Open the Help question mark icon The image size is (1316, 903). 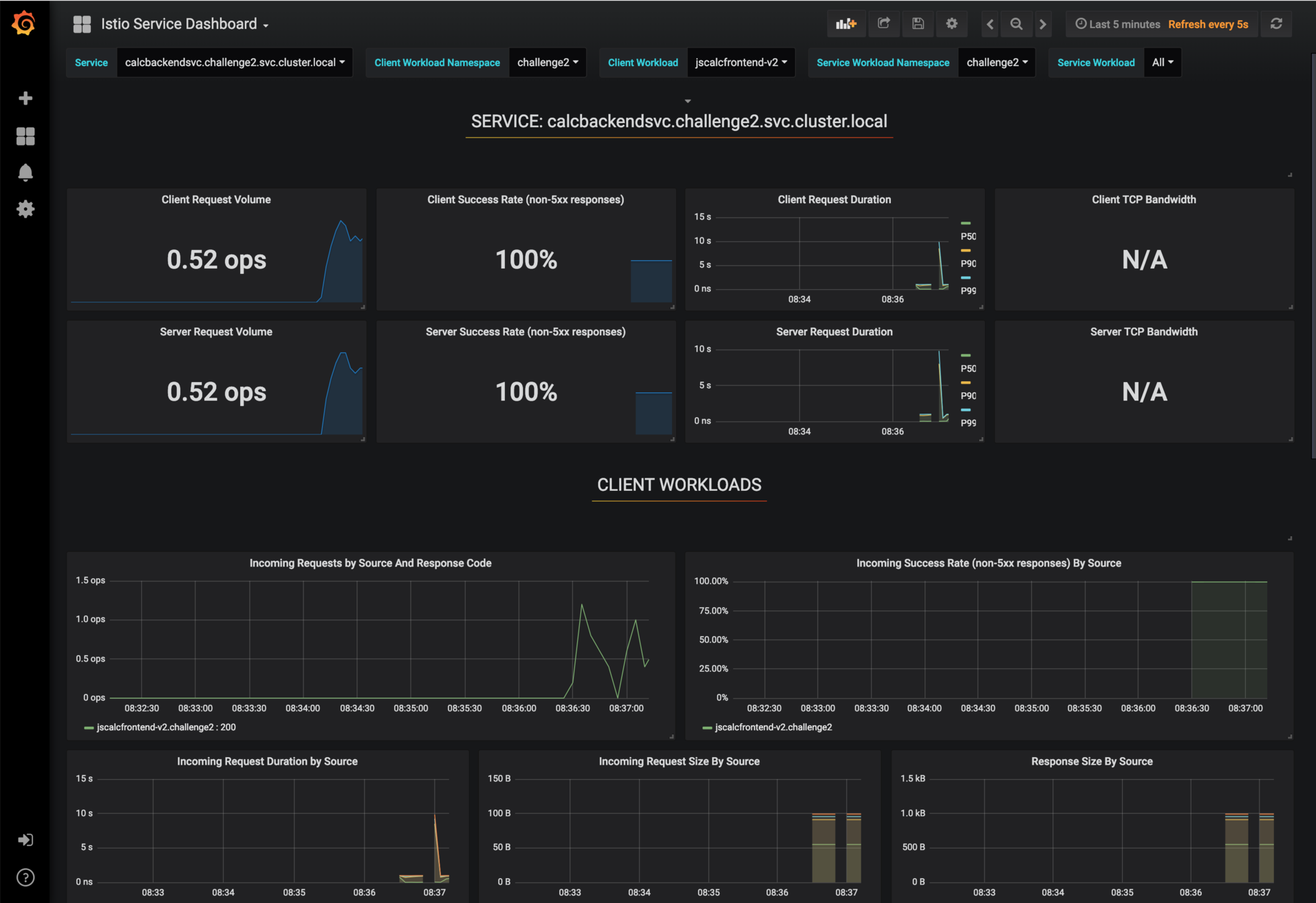pyautogui.click(x=25, y=878)
